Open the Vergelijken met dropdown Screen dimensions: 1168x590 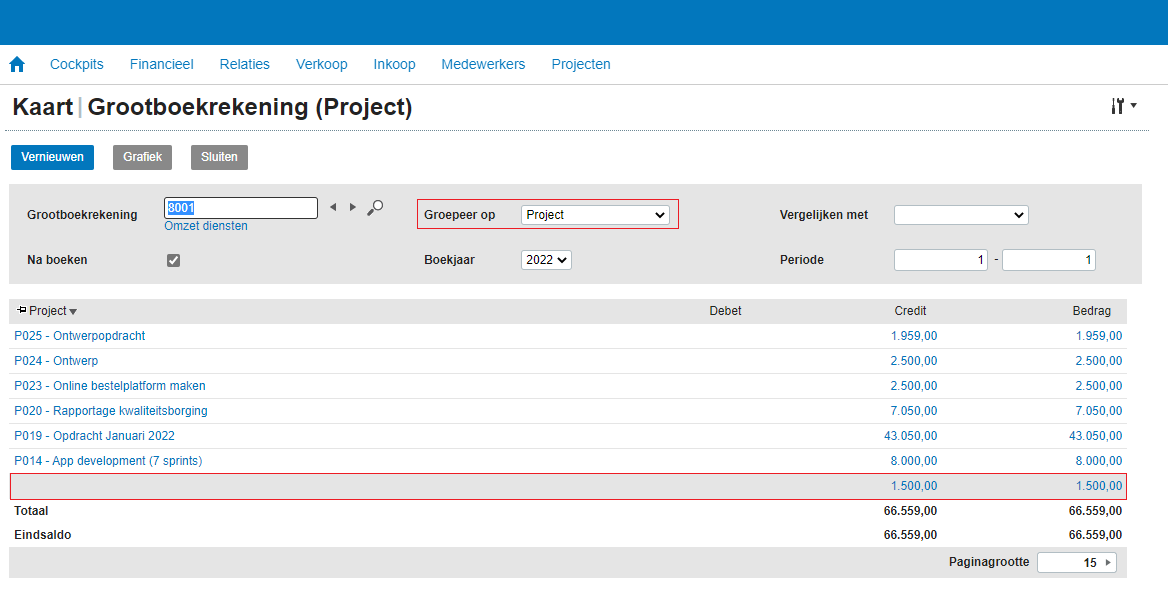point(960,215)
